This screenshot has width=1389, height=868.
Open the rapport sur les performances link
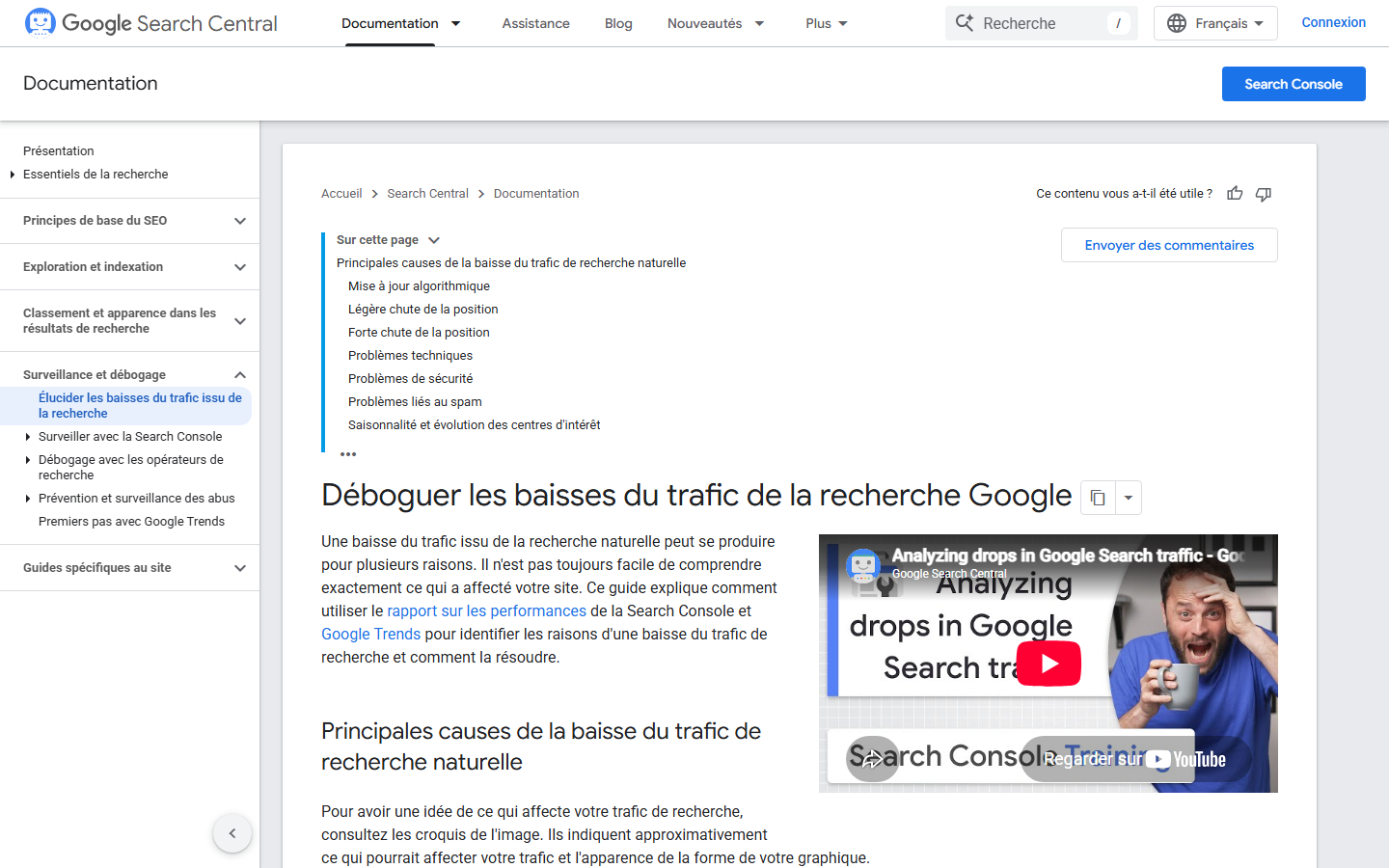tap(486, 610)
